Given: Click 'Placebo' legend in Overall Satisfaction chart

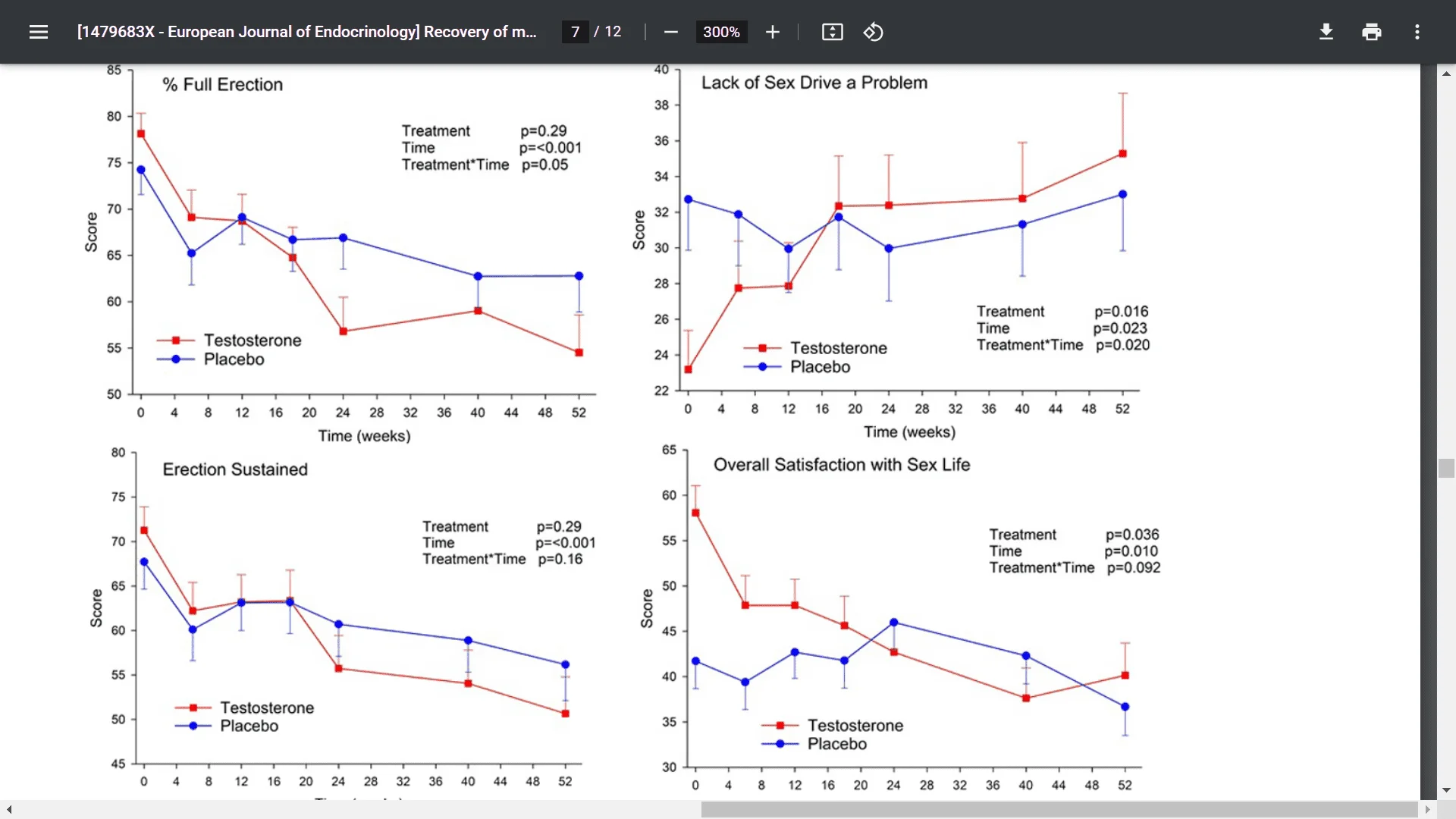Looking at the screenshot, I should click(836, 744).
